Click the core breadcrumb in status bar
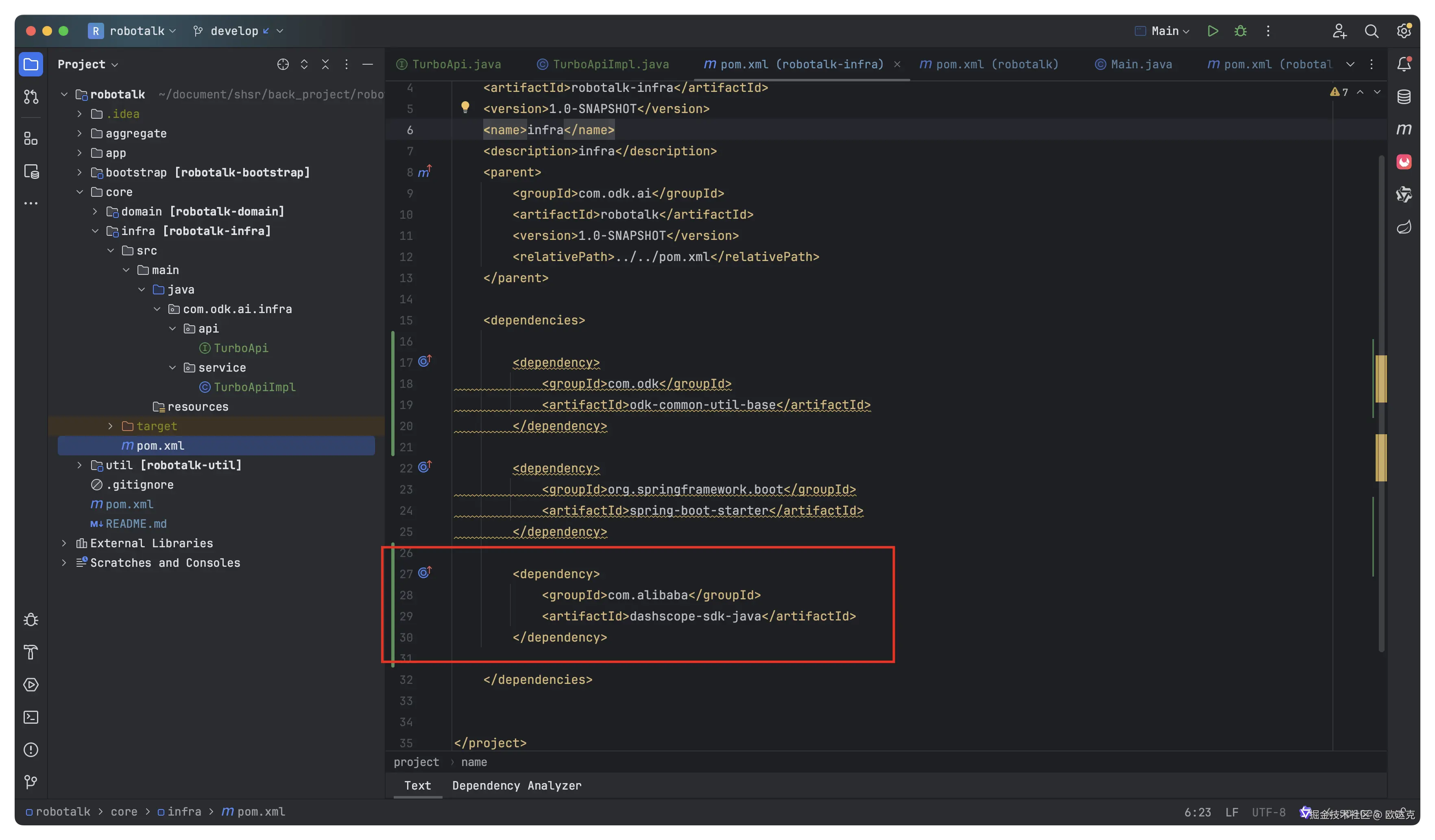 coord(124,812)
